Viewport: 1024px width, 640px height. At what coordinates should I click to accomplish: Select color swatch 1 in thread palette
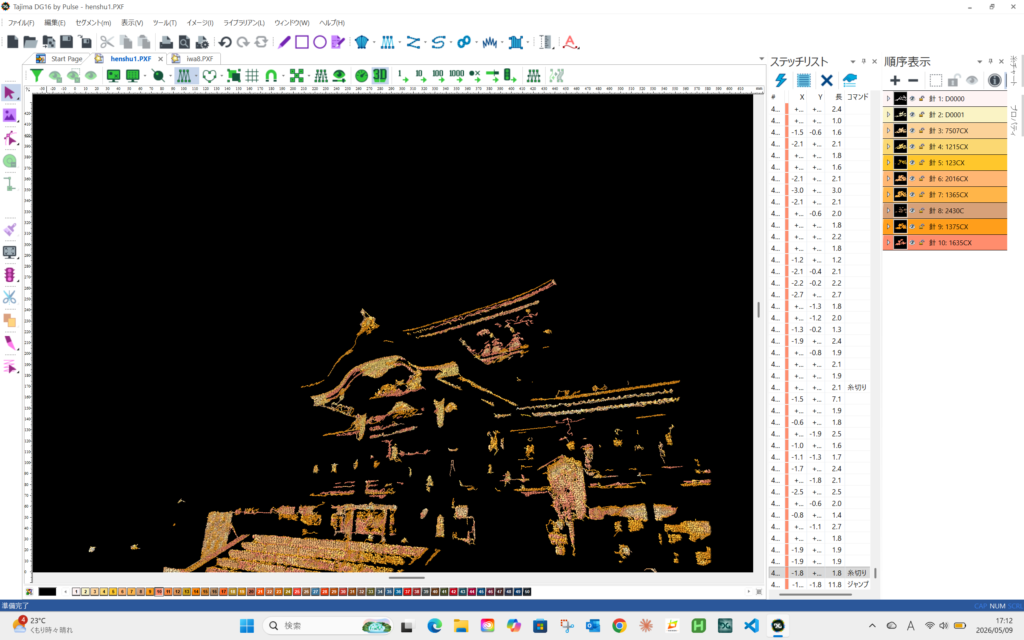(76, 592)
